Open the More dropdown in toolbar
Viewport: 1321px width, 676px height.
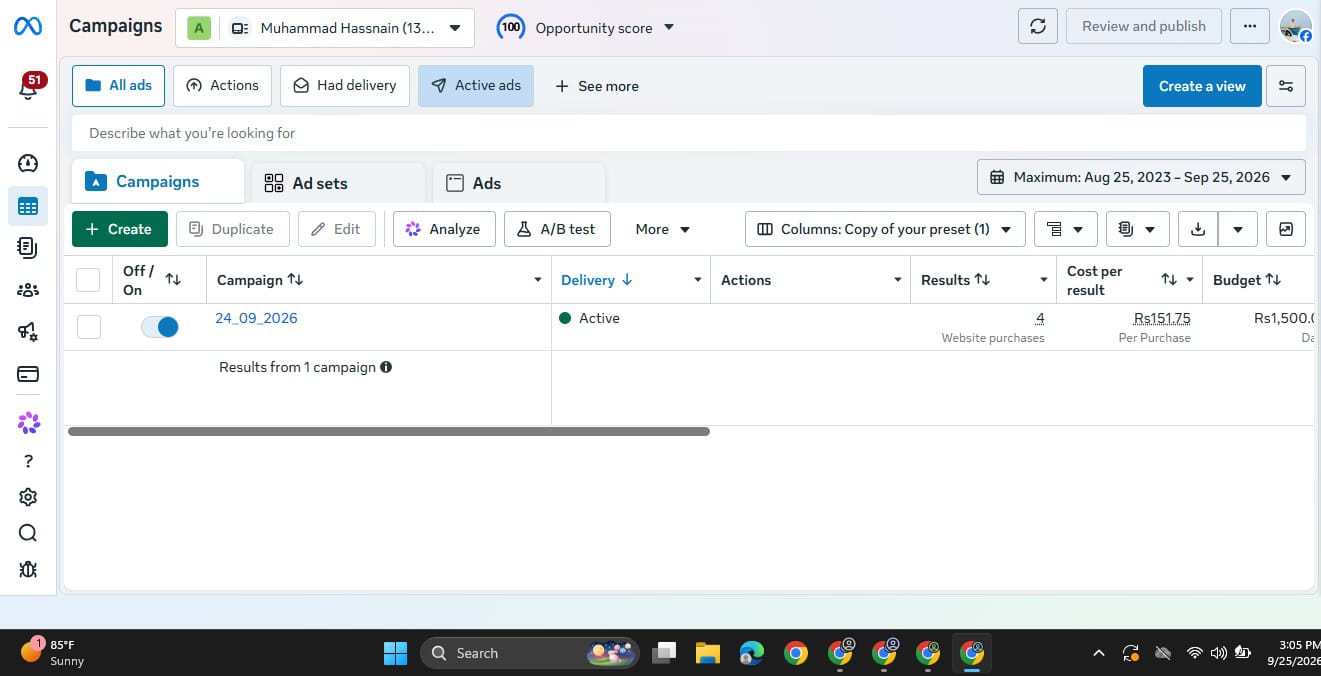pyautogui.click(x=663, y=229)
